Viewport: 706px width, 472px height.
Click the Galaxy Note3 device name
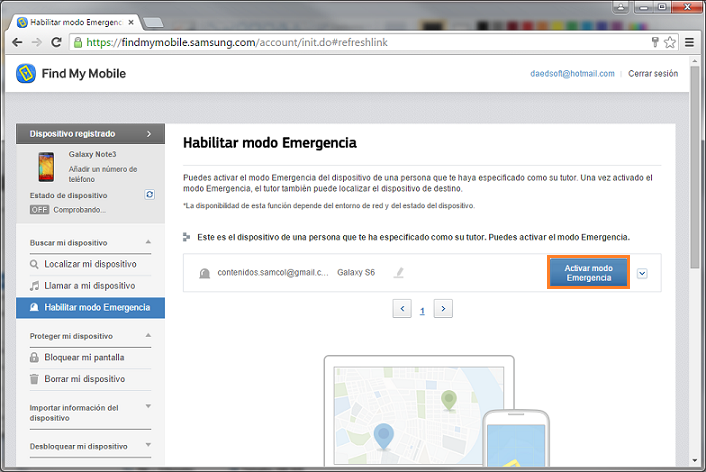[92, 154]
